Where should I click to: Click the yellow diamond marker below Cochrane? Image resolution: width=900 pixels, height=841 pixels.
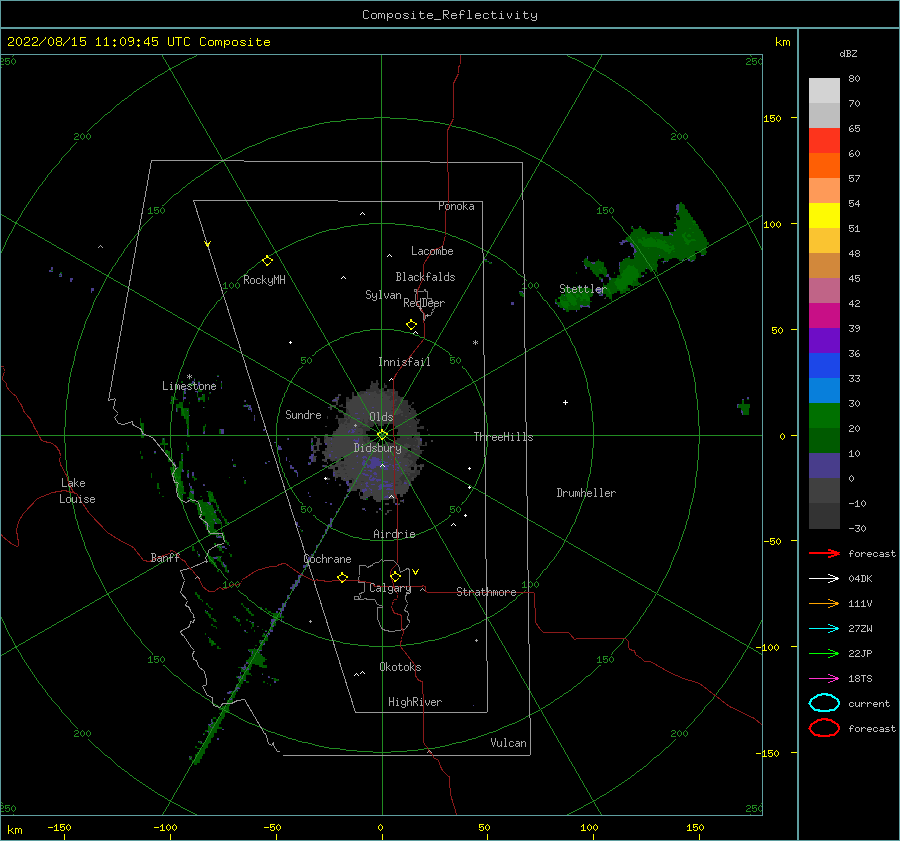342,578
